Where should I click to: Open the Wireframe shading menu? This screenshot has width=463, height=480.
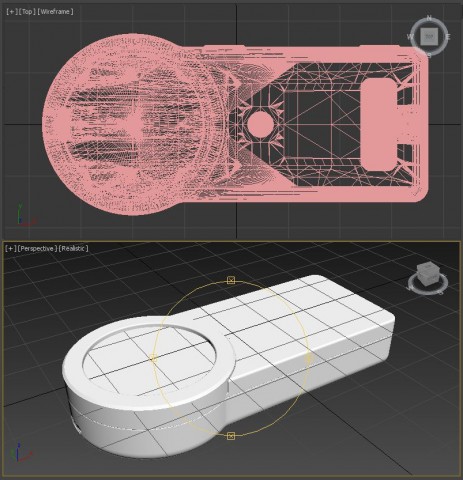coord(55,11)
